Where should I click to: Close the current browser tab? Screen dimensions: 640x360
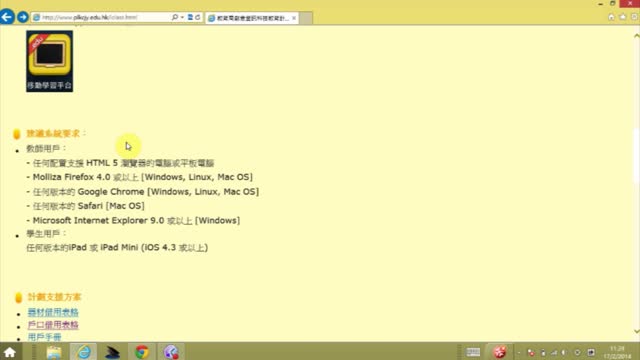[294, 18]
